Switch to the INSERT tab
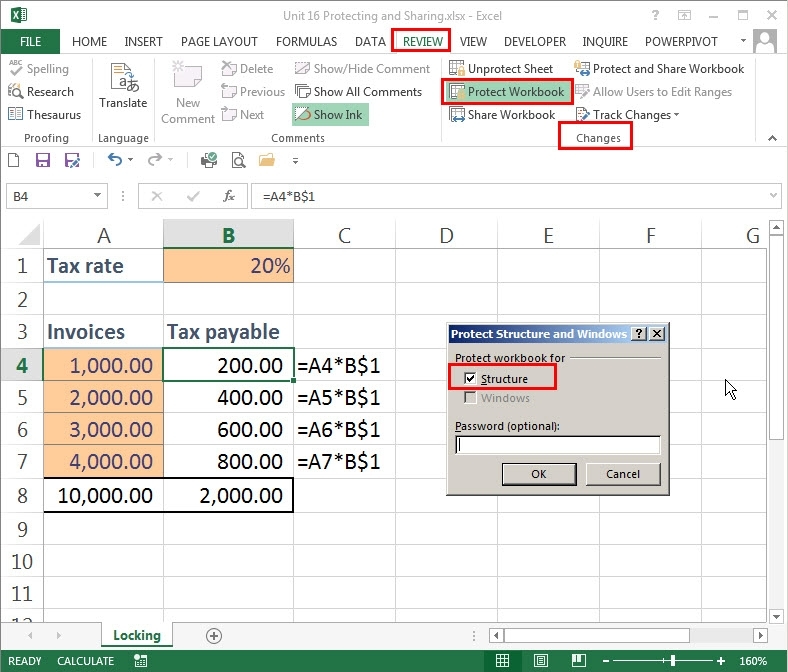Image resolution: width=788 pixels, height=672 pixels. (x=143, y=42)
